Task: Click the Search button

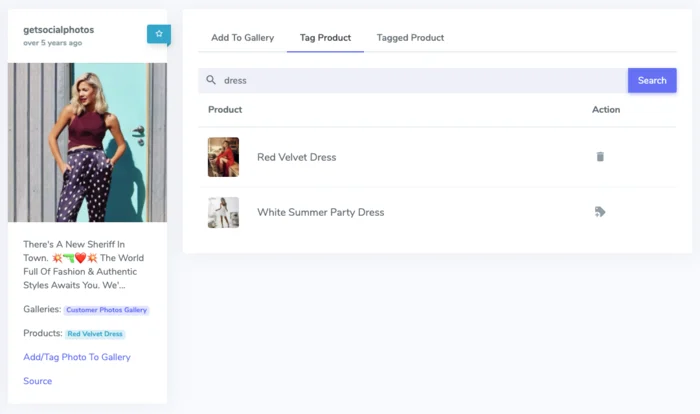Action: tap(652, 80)
